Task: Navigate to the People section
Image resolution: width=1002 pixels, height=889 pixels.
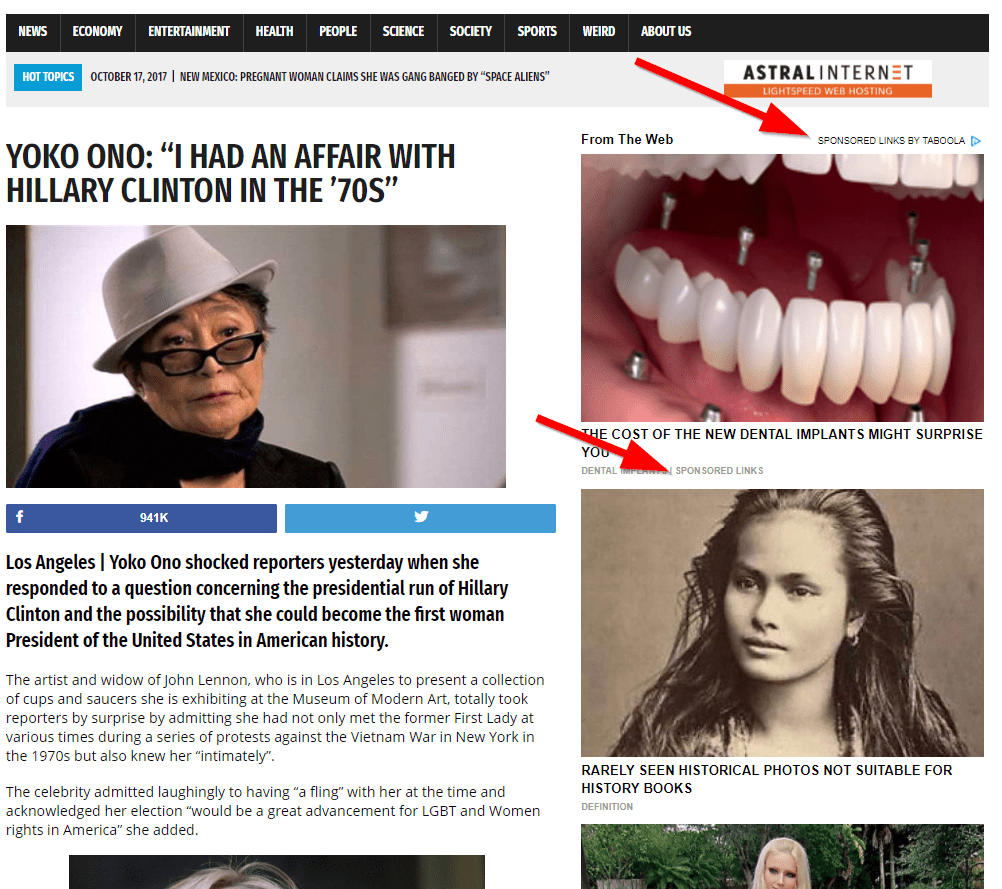Action: pyautogui.click(x=338, y=31)
